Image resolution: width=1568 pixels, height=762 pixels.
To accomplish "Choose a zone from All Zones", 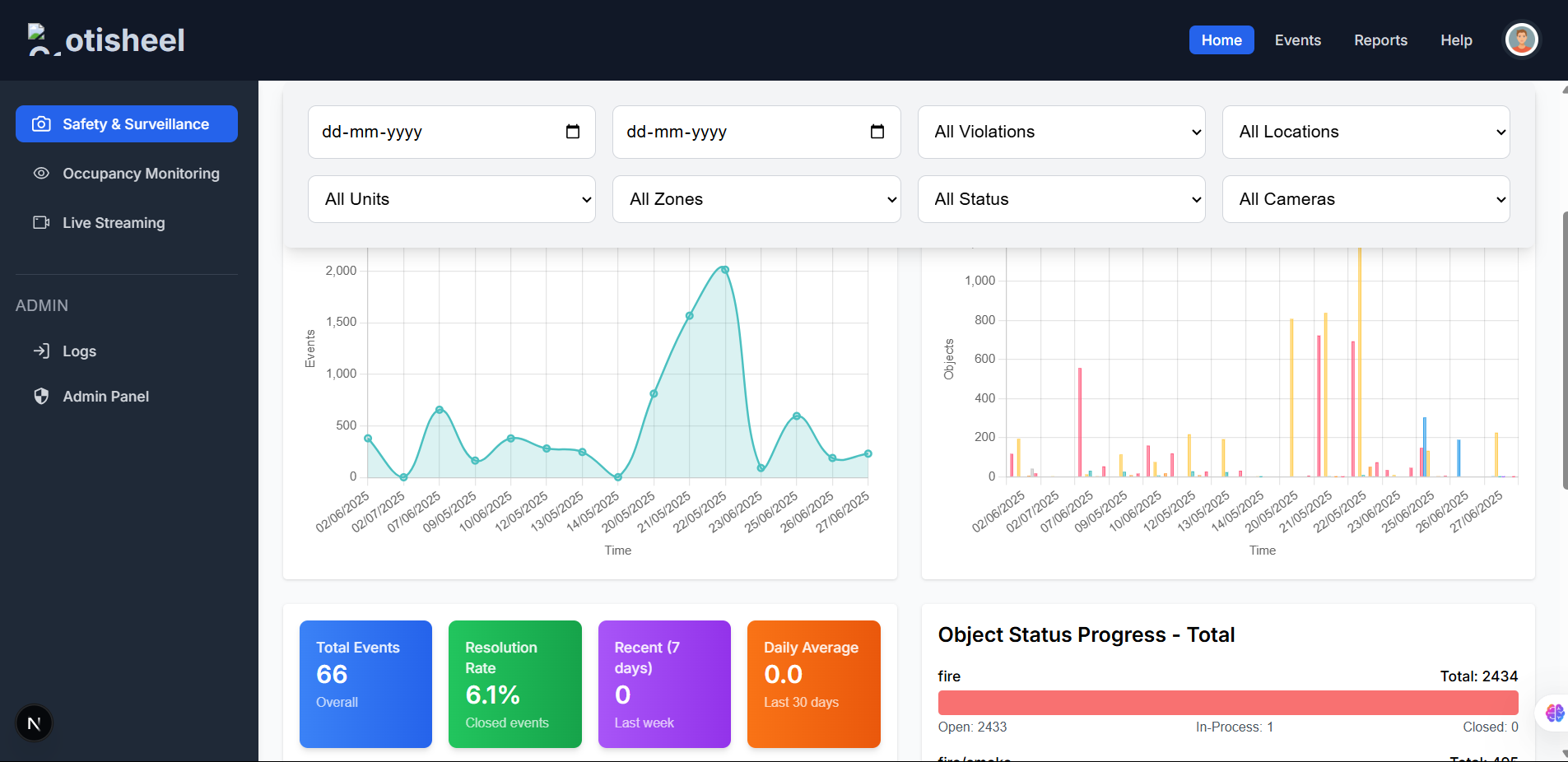I will click(755, 198).
